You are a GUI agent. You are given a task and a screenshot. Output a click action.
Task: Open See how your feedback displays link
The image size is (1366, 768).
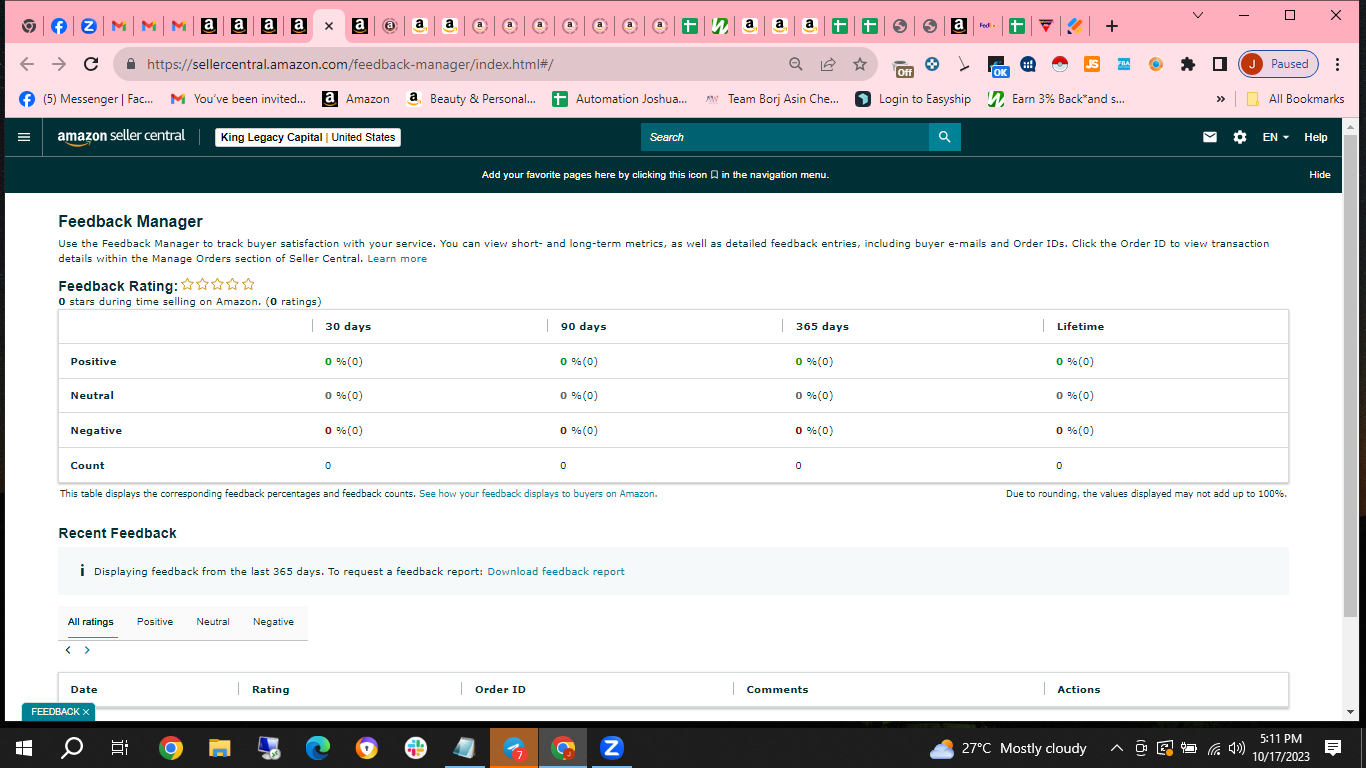[x=538, y=494]
